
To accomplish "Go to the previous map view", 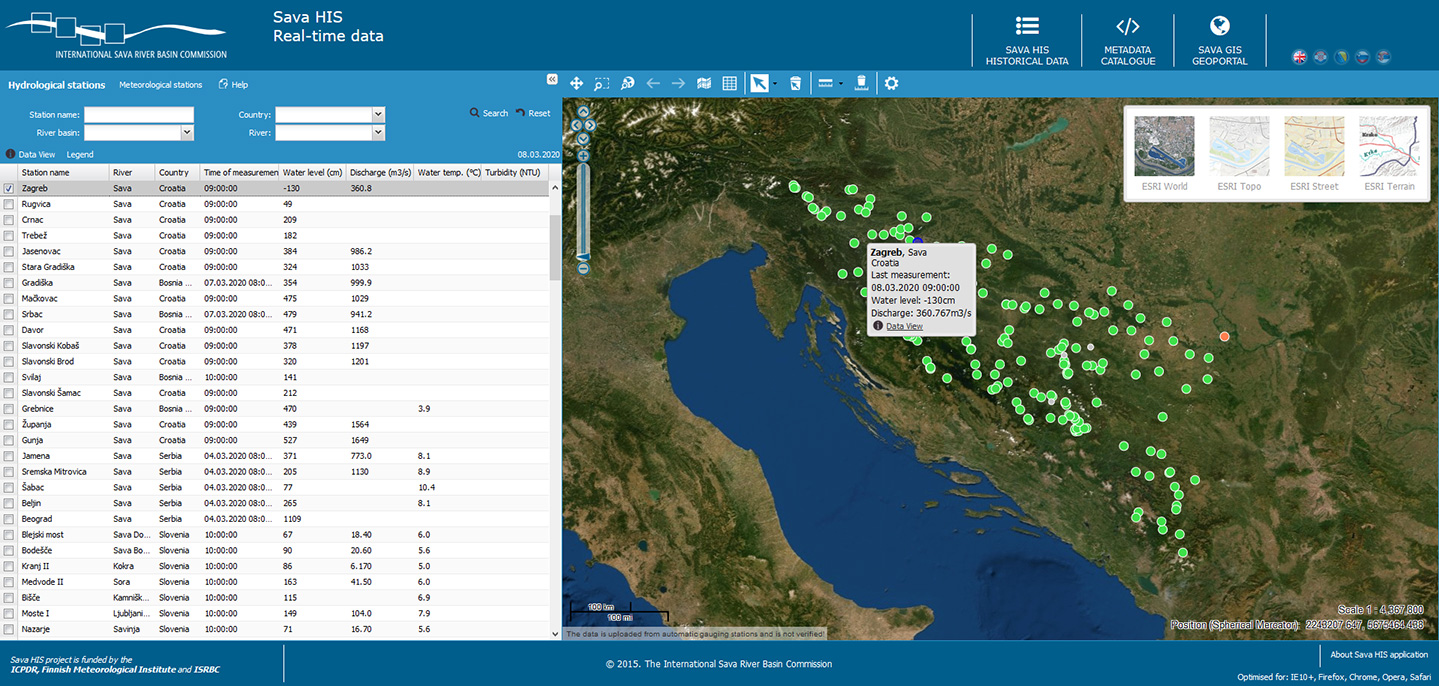I will (653, 83).
